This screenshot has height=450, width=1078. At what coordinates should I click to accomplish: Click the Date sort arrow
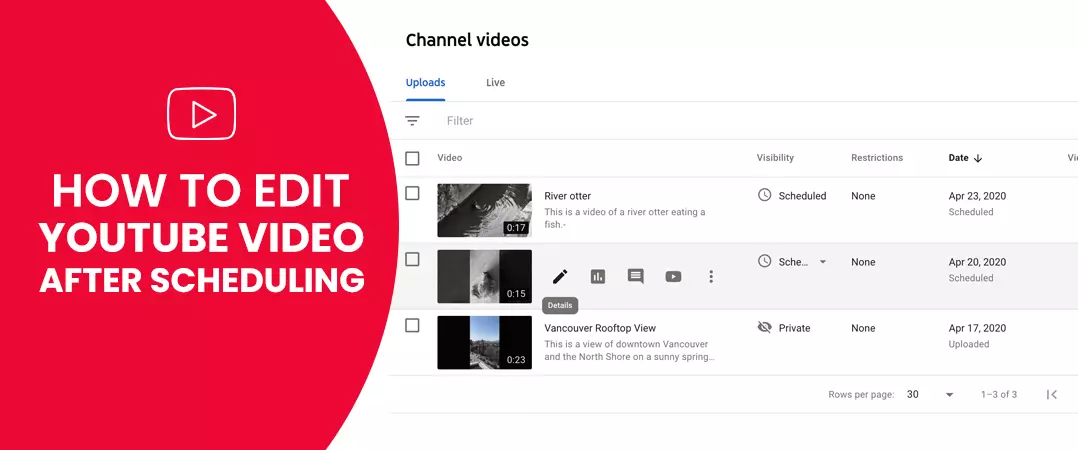(978, 158)
